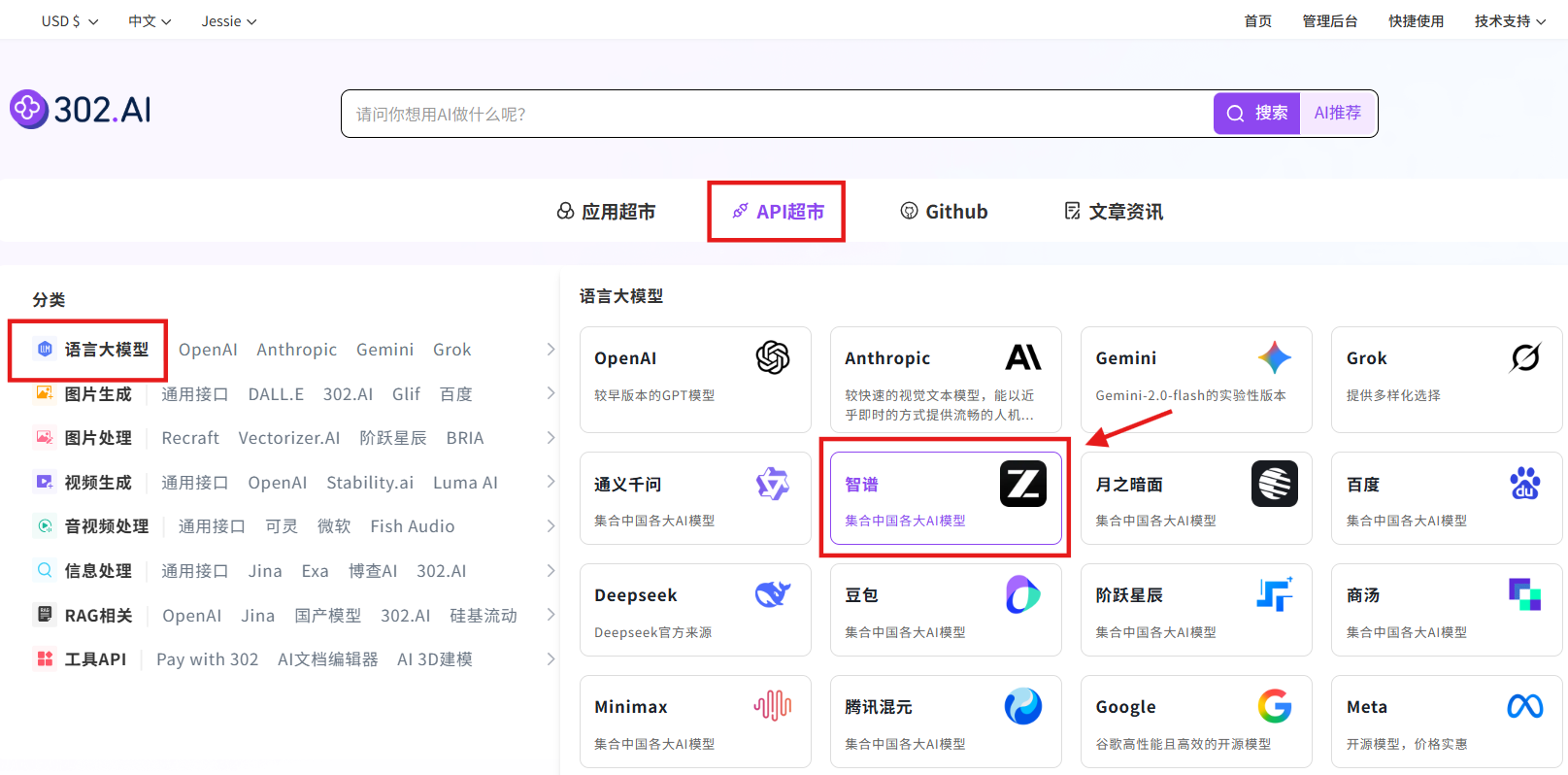The width and height of the screenshot is (1568, 775).
Task: Click the 腾讯混元 card logo icon
Action: tap(1023, 706)
